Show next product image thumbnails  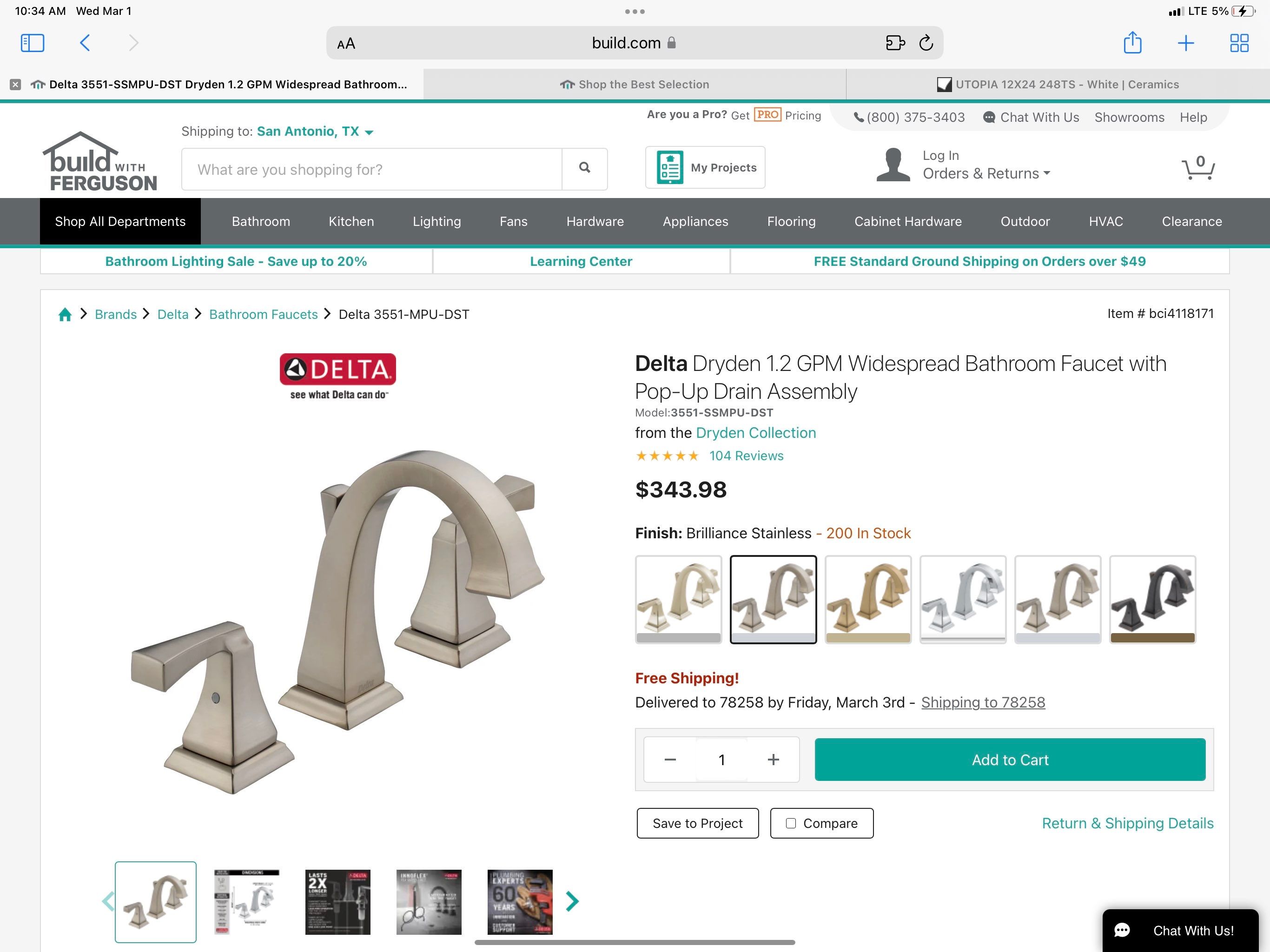click(x=572, y=901)
